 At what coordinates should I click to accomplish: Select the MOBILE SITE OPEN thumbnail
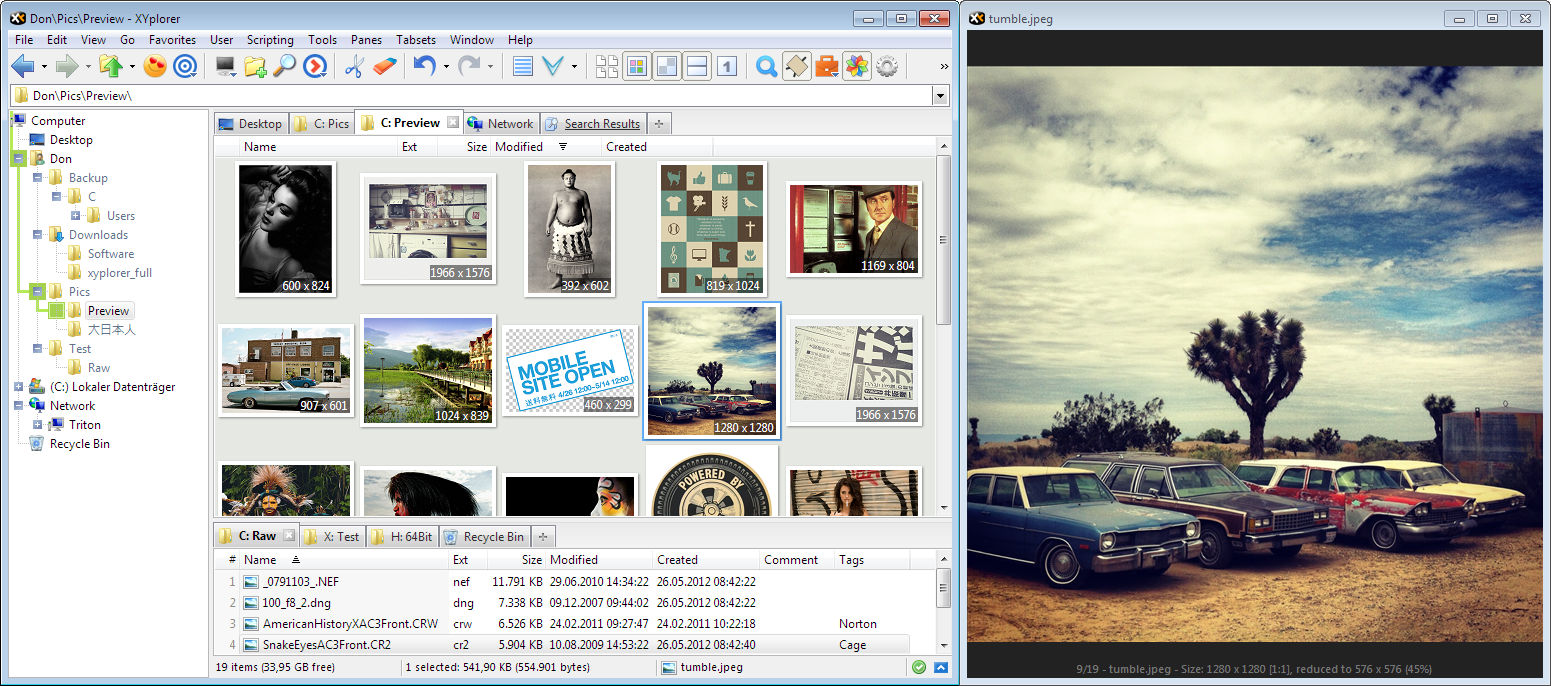(x=568, y=371)
